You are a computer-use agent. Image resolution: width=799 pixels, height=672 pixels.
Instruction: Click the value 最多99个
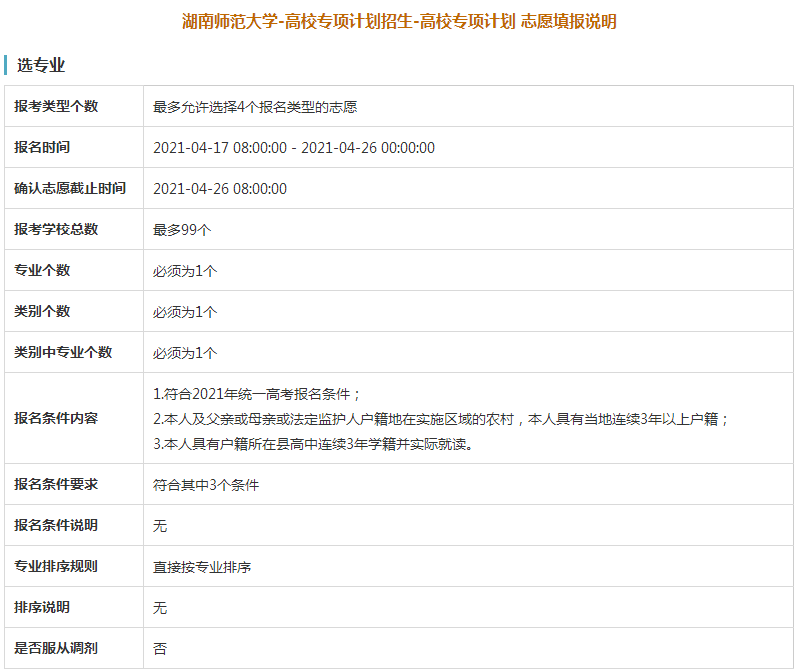coord(182,230)
